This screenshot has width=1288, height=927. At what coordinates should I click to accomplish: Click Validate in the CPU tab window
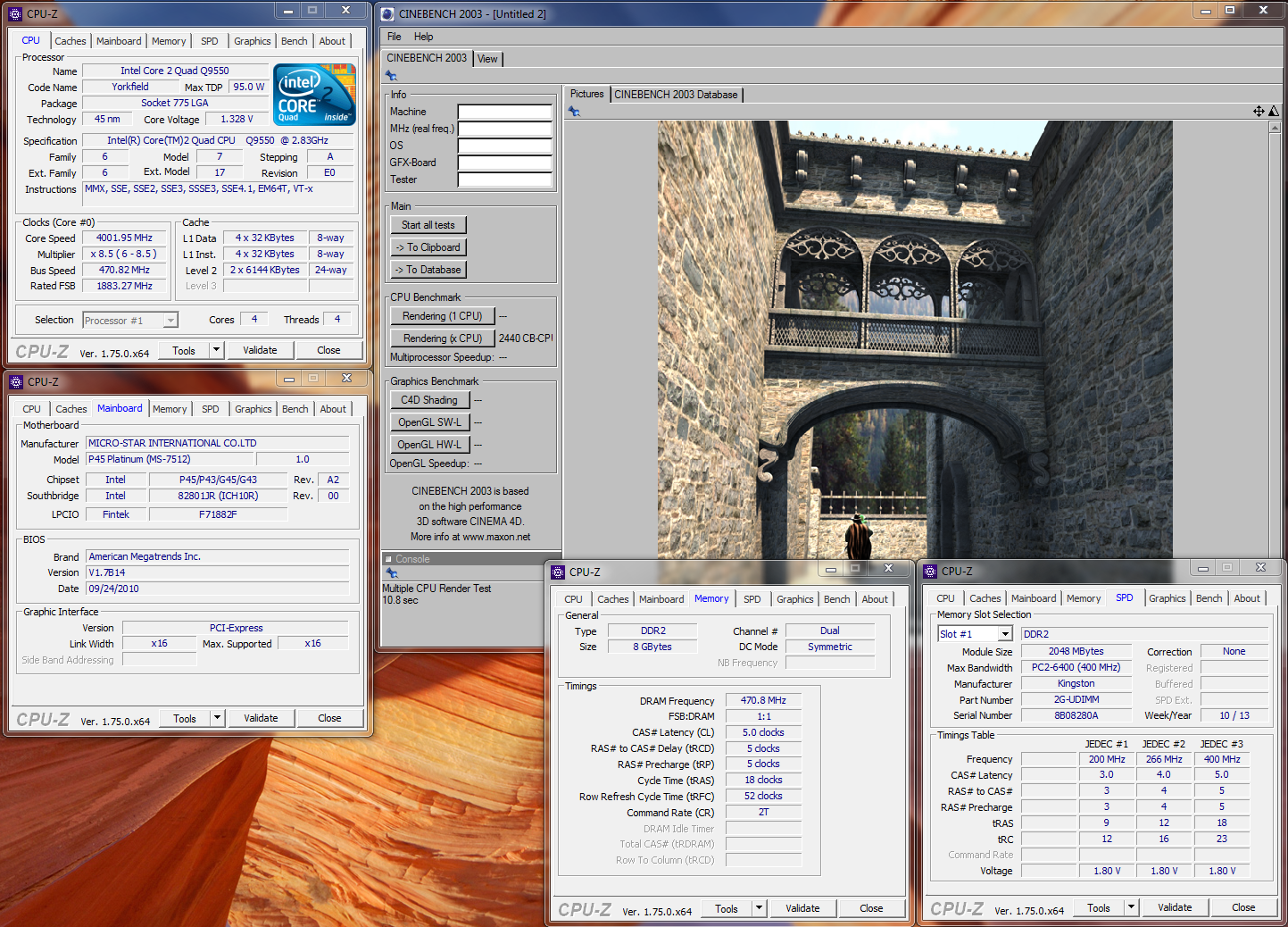pos(260,350)
